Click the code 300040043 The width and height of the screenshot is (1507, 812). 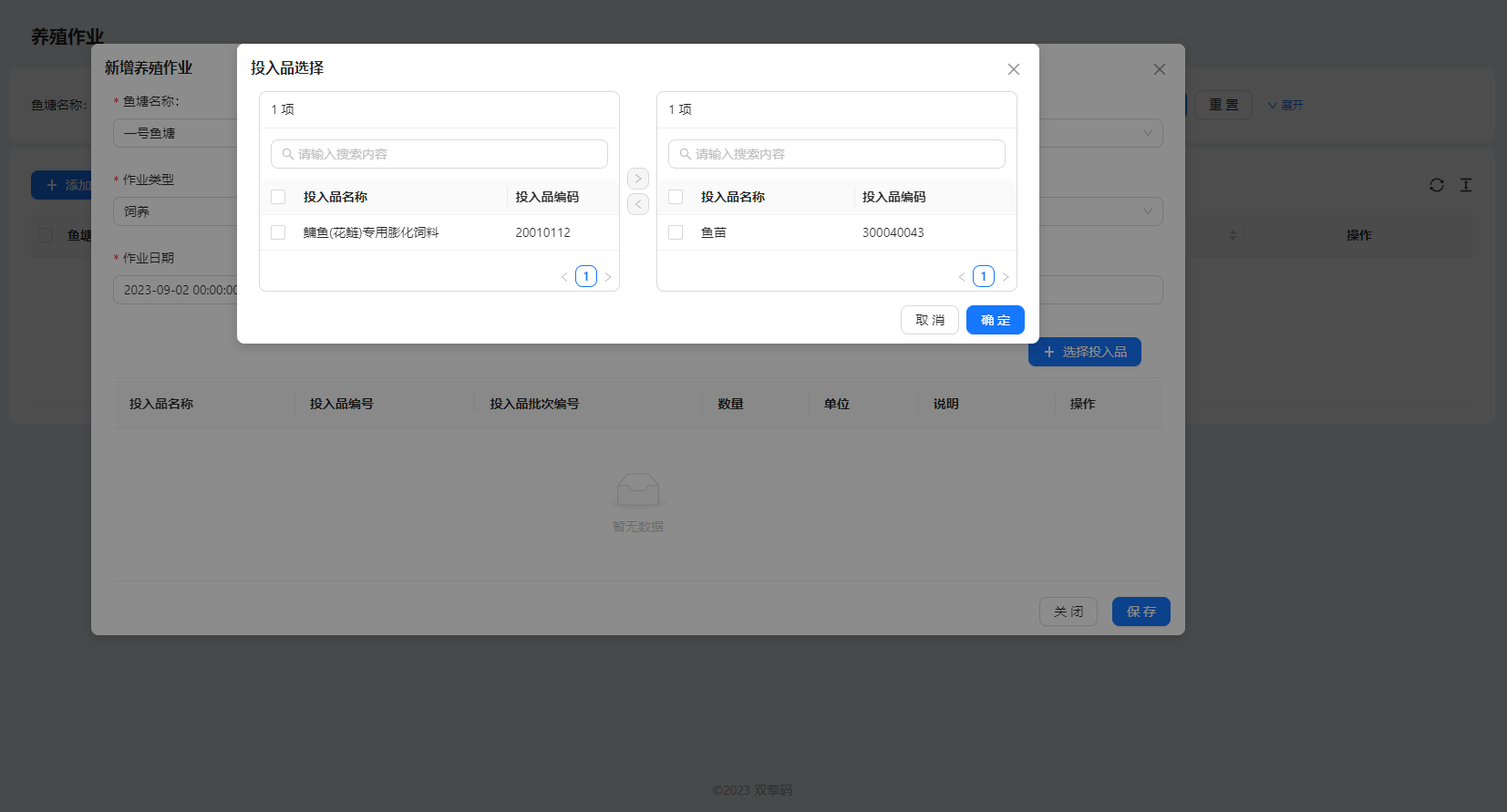point(893,232)
